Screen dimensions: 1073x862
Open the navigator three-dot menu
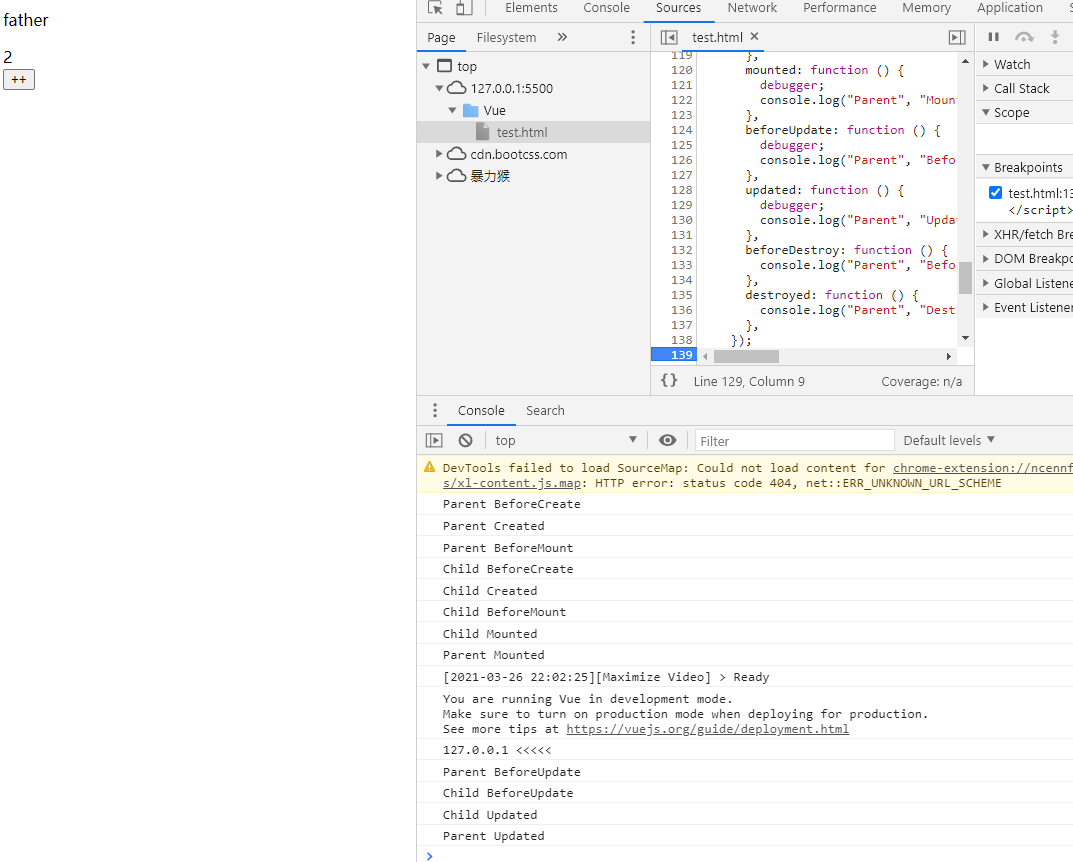(x=633, y=38)
